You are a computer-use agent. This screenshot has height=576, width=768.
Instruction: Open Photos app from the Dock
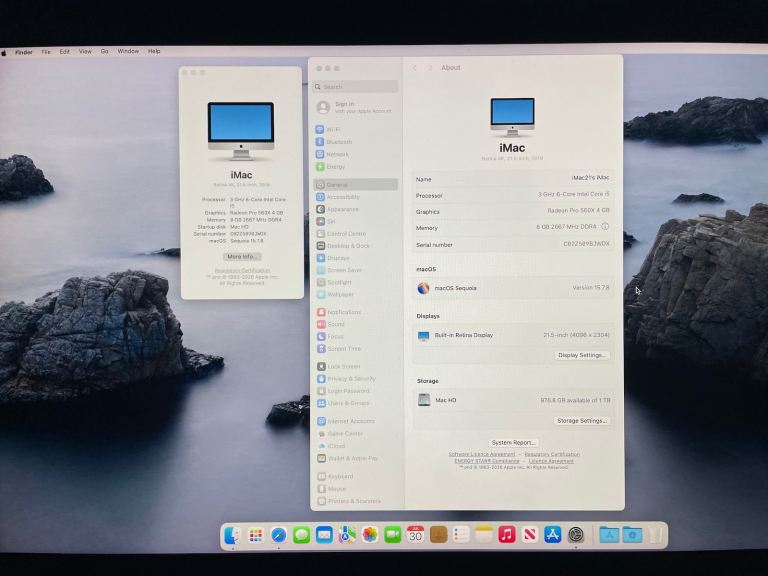coord(370,534)
